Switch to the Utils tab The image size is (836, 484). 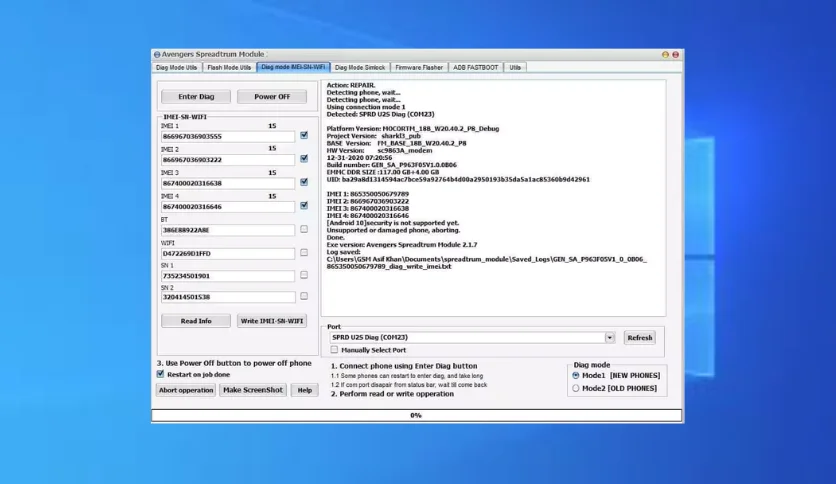515,68
